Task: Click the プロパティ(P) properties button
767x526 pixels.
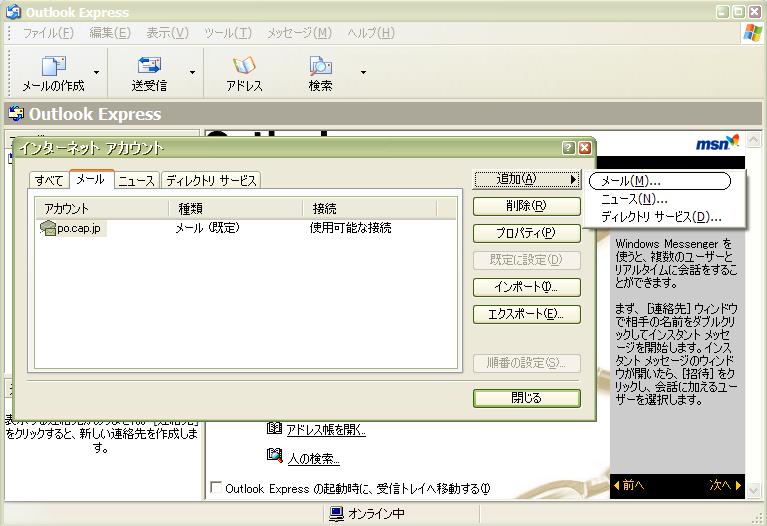Action: 527,233
